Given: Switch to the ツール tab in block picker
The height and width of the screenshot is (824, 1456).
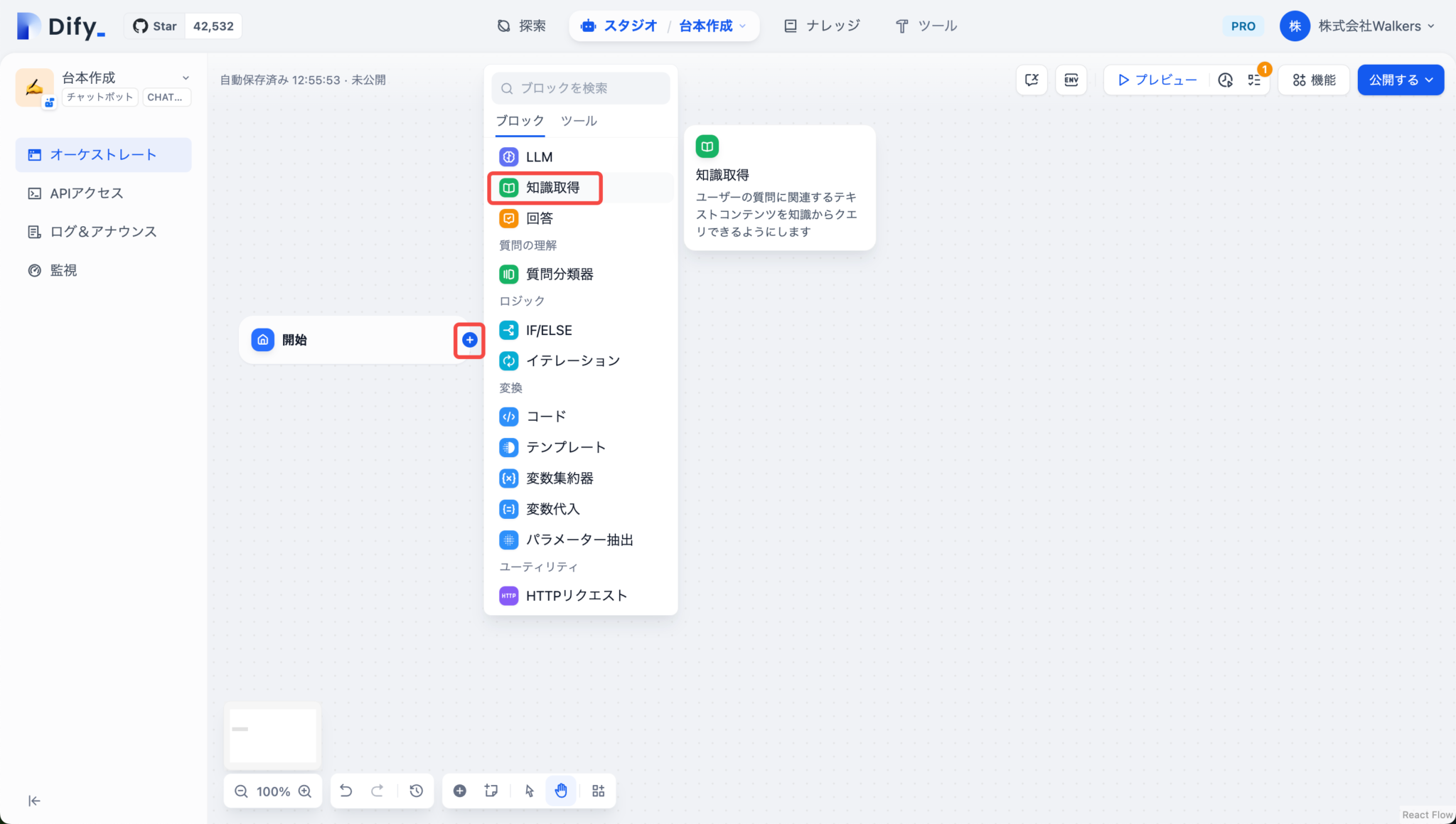Looking at the screenshot, I should 577,121.
